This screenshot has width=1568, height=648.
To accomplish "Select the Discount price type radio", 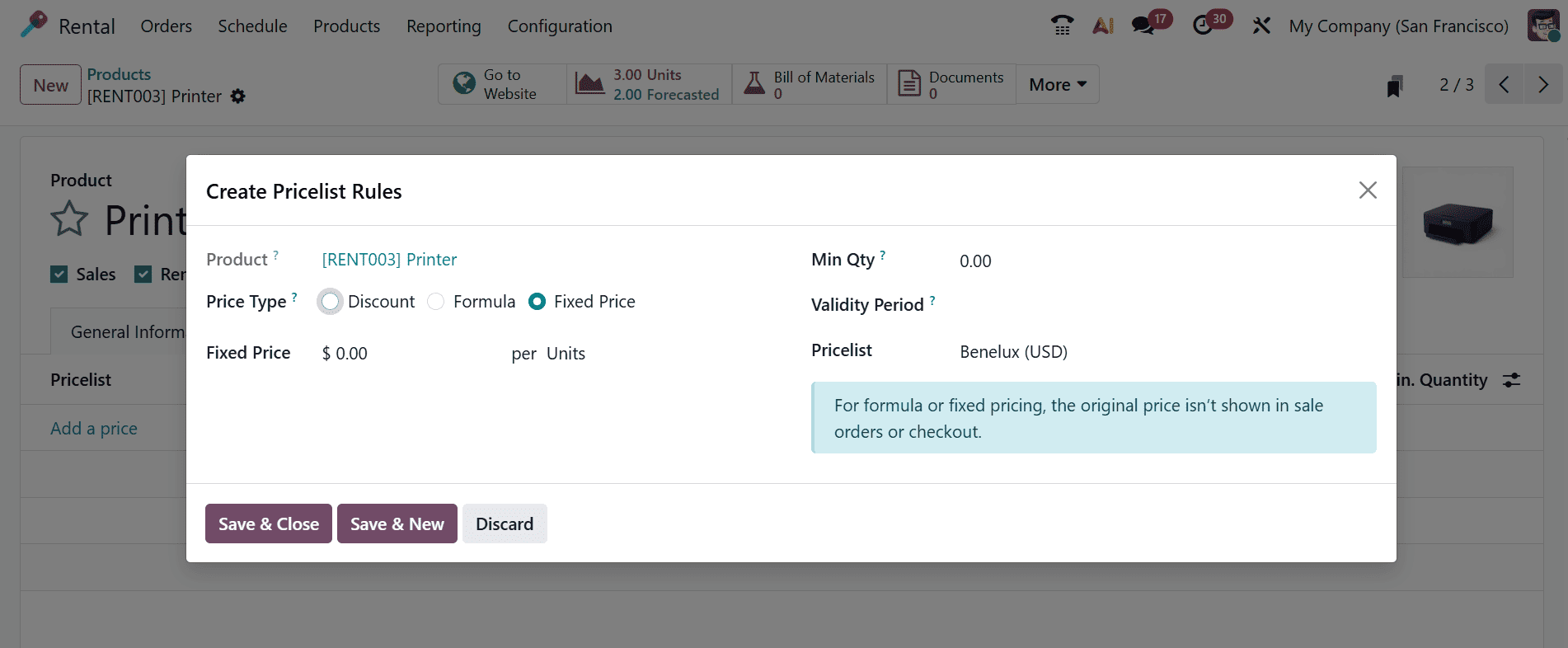I will tap(331, 302).
